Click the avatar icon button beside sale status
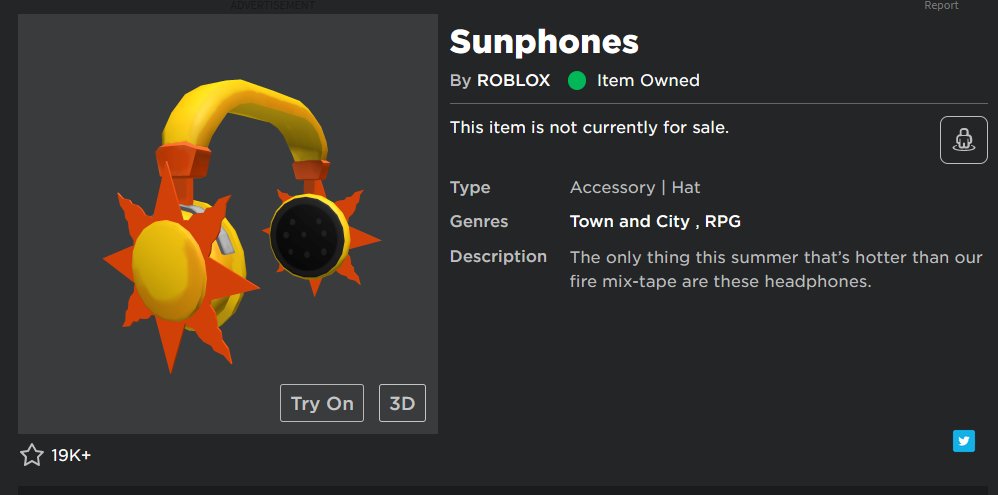998x495 pixels. [963, 140]
